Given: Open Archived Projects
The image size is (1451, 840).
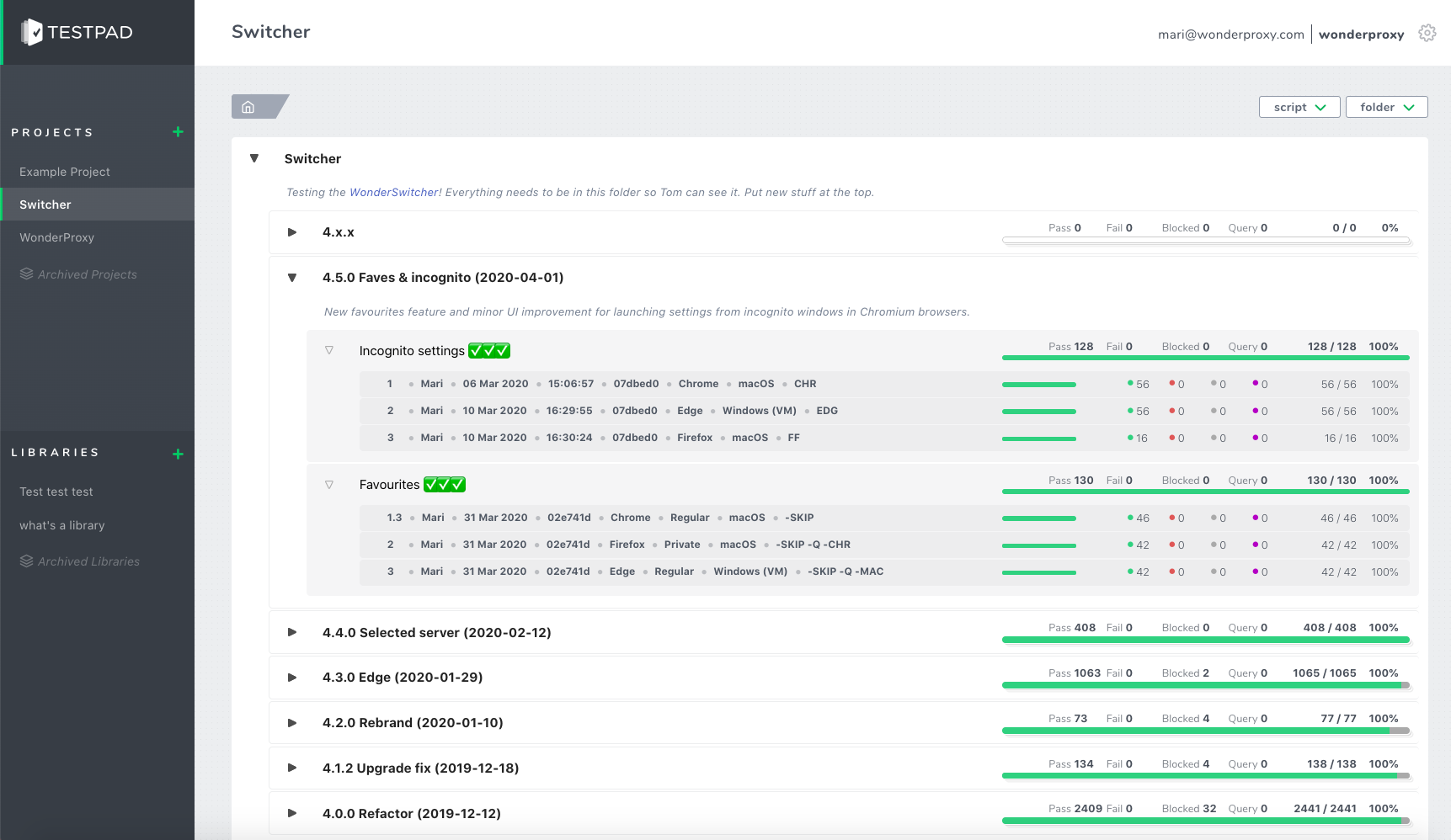Looking at the screenshot, I should pyautogui.click(x=87, y=274).
